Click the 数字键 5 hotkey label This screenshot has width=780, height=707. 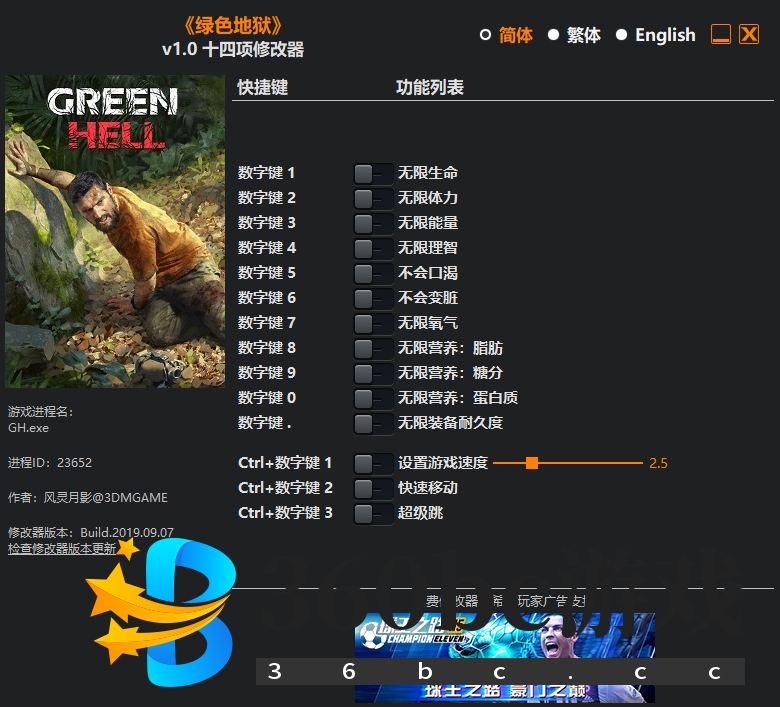pos(266,273)
